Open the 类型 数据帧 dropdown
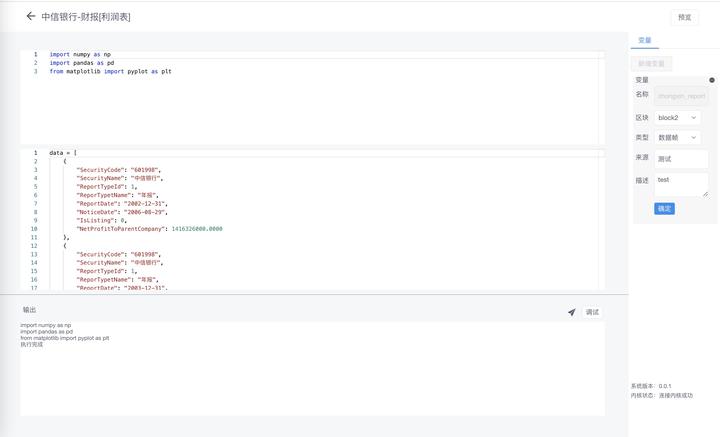 (679, 138)
